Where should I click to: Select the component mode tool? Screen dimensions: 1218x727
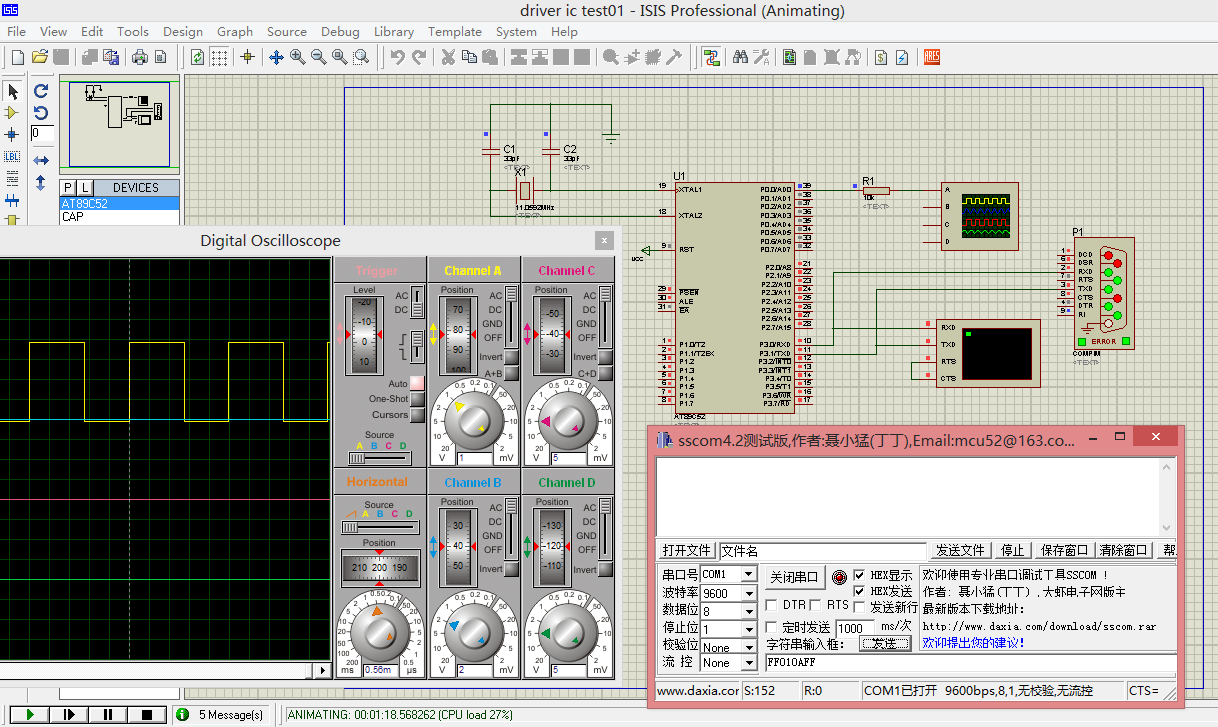point(12,113)
